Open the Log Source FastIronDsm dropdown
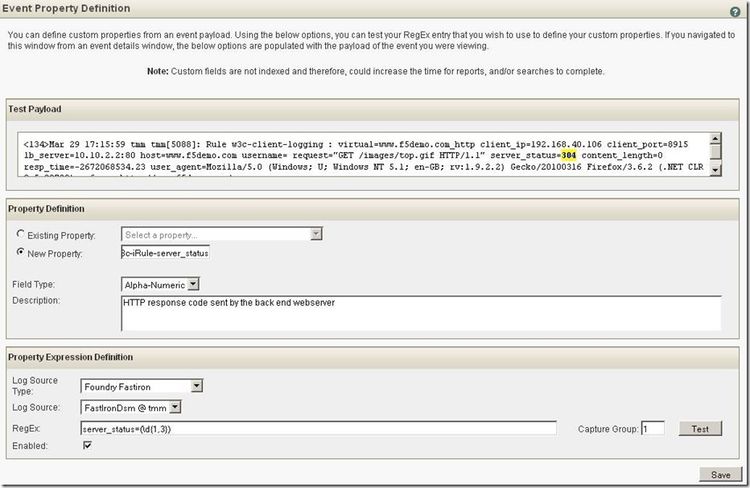This screenshot has width=750, height=488. tap(131, 408)
